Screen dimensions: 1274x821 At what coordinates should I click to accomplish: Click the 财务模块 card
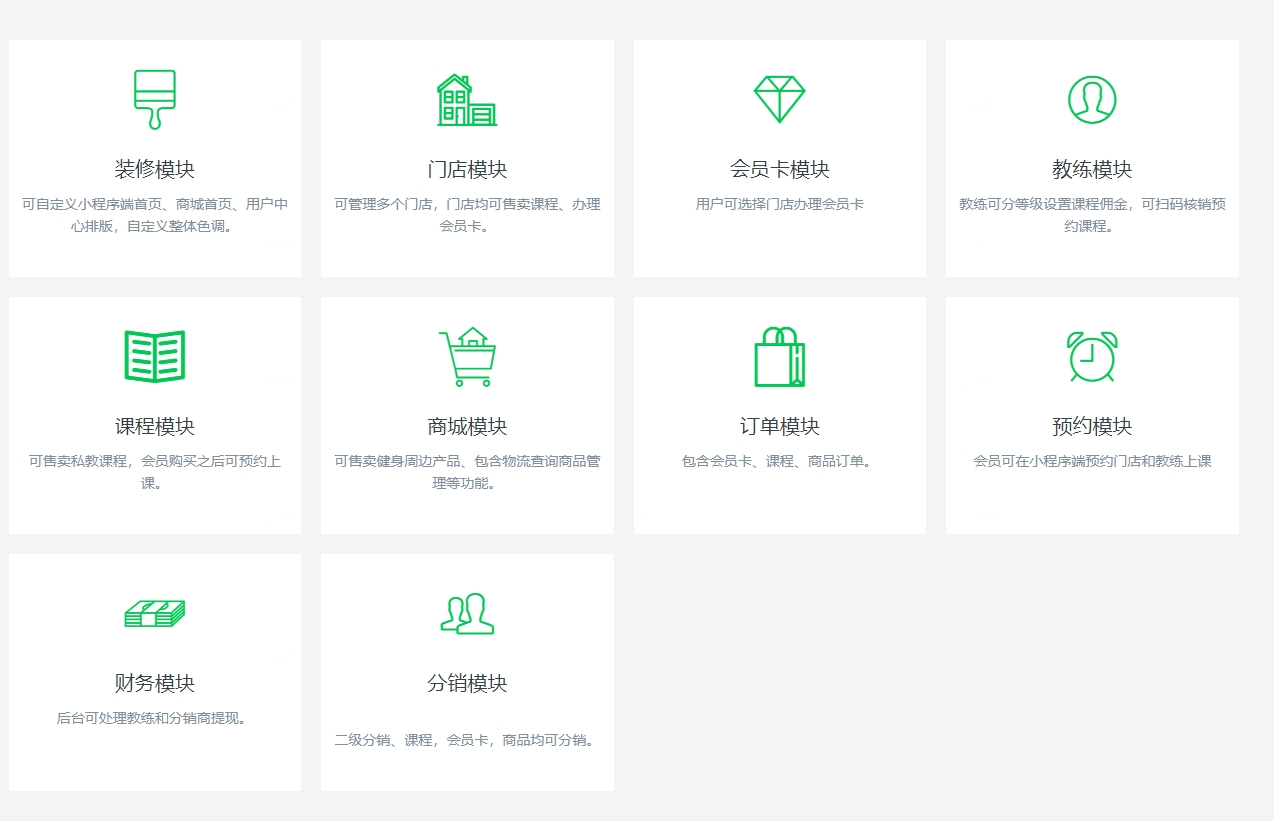pyautogui.click(x=155, y=672)
